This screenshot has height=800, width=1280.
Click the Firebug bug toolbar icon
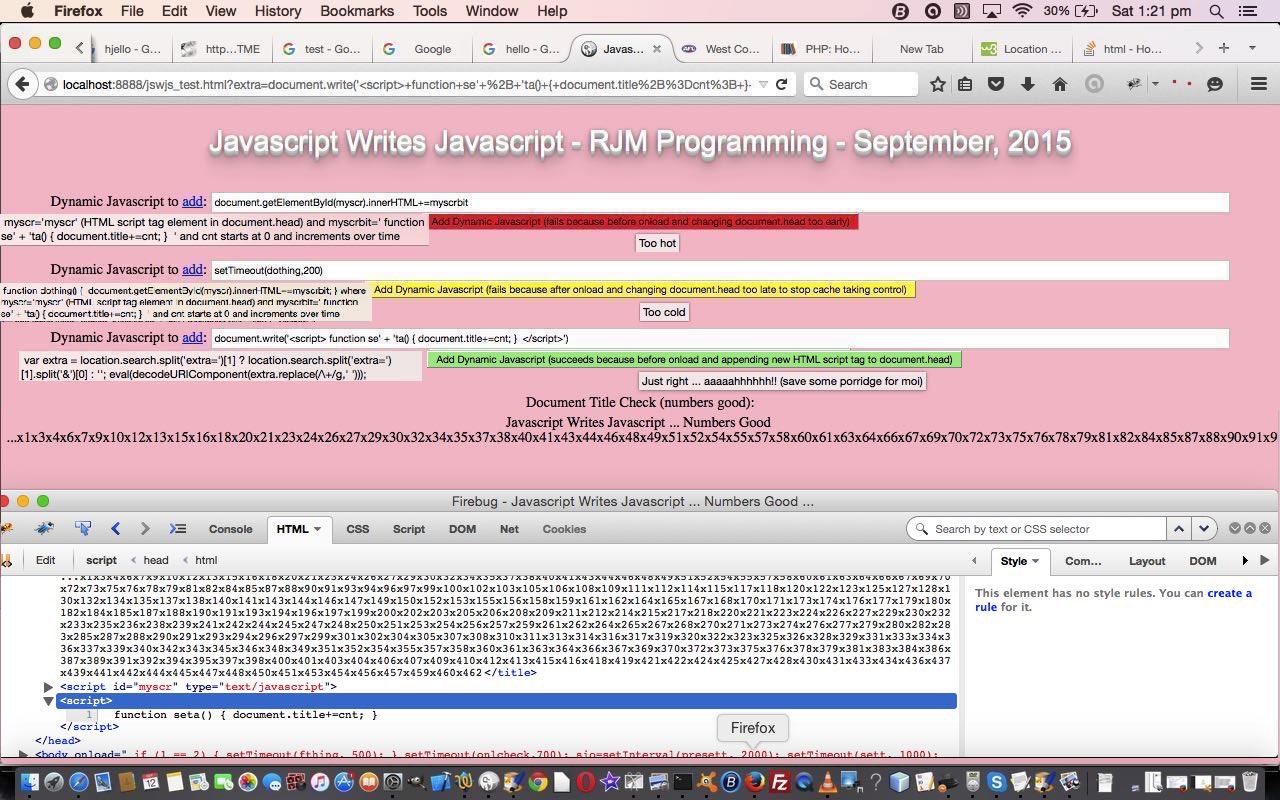(1133, 85)
